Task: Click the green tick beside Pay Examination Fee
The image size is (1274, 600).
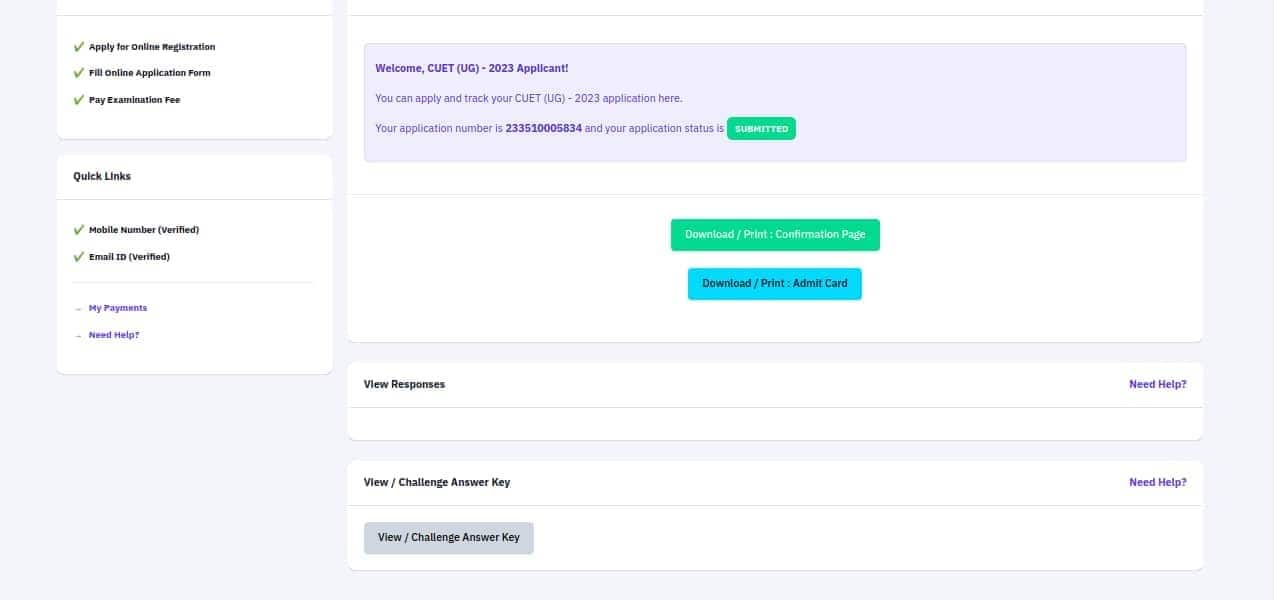Action: tap(78, 100)
